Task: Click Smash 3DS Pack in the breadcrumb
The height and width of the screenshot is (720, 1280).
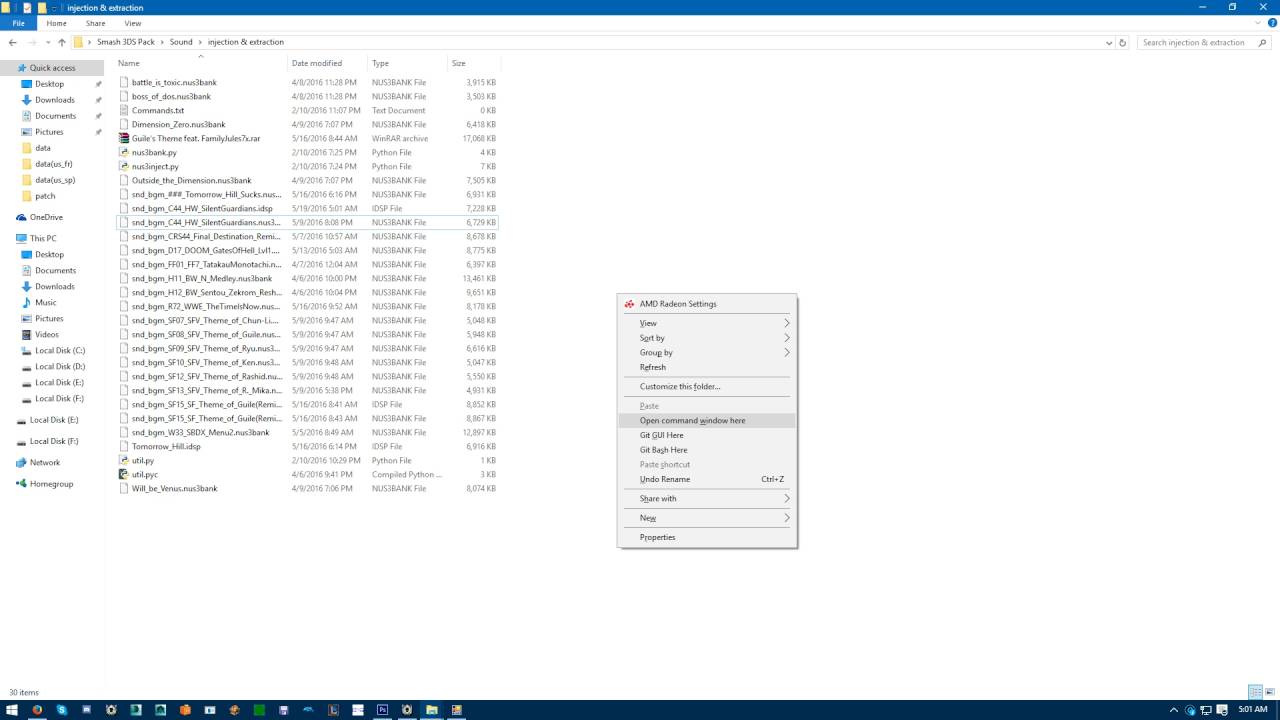Action: point(125,43)
